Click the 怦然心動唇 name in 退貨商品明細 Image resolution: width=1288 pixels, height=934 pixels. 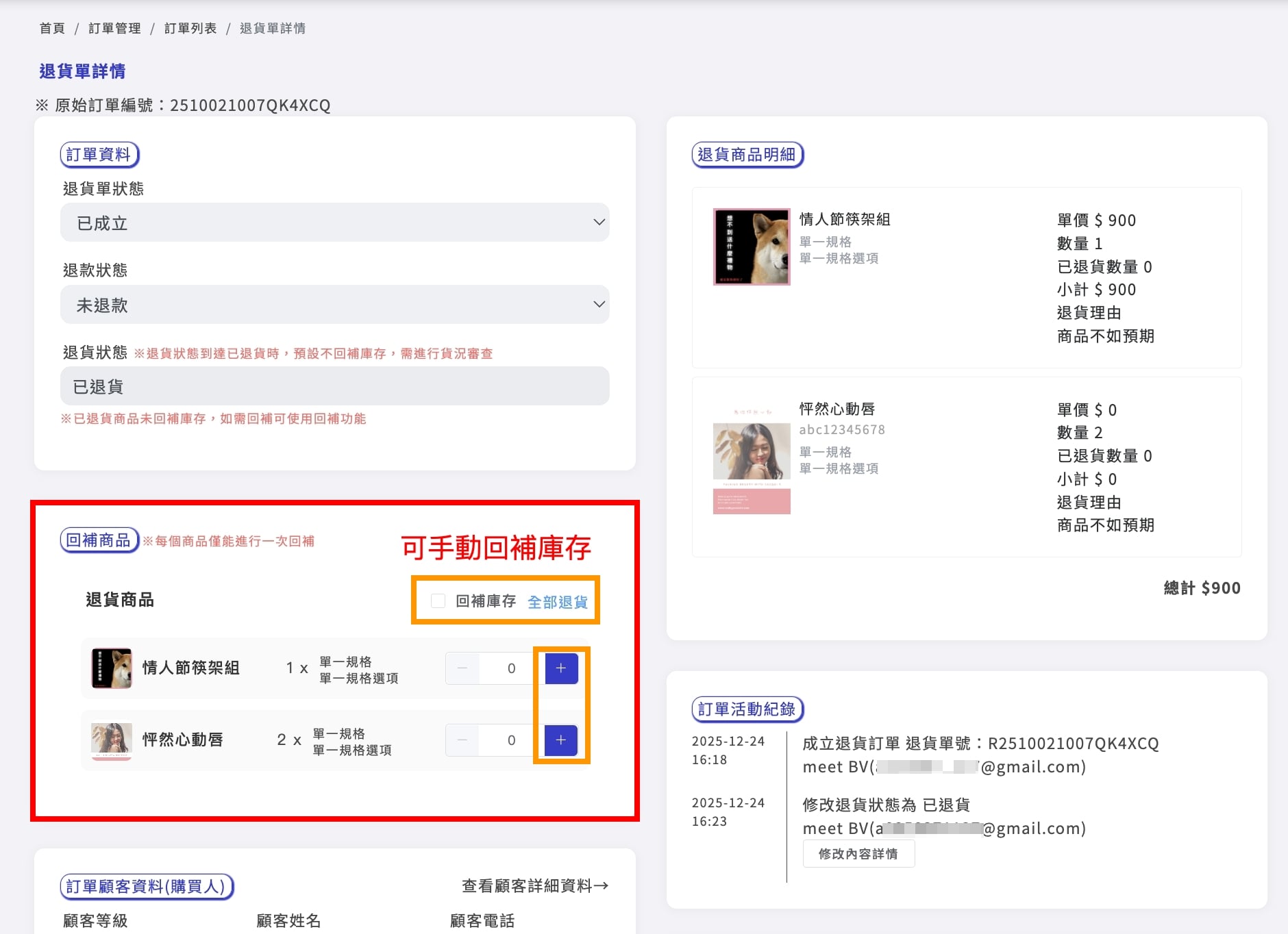[x=837, y=409]
